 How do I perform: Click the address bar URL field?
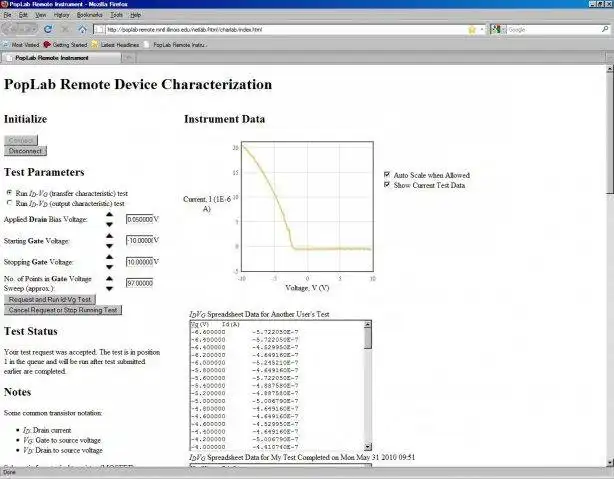pos(281,29)
